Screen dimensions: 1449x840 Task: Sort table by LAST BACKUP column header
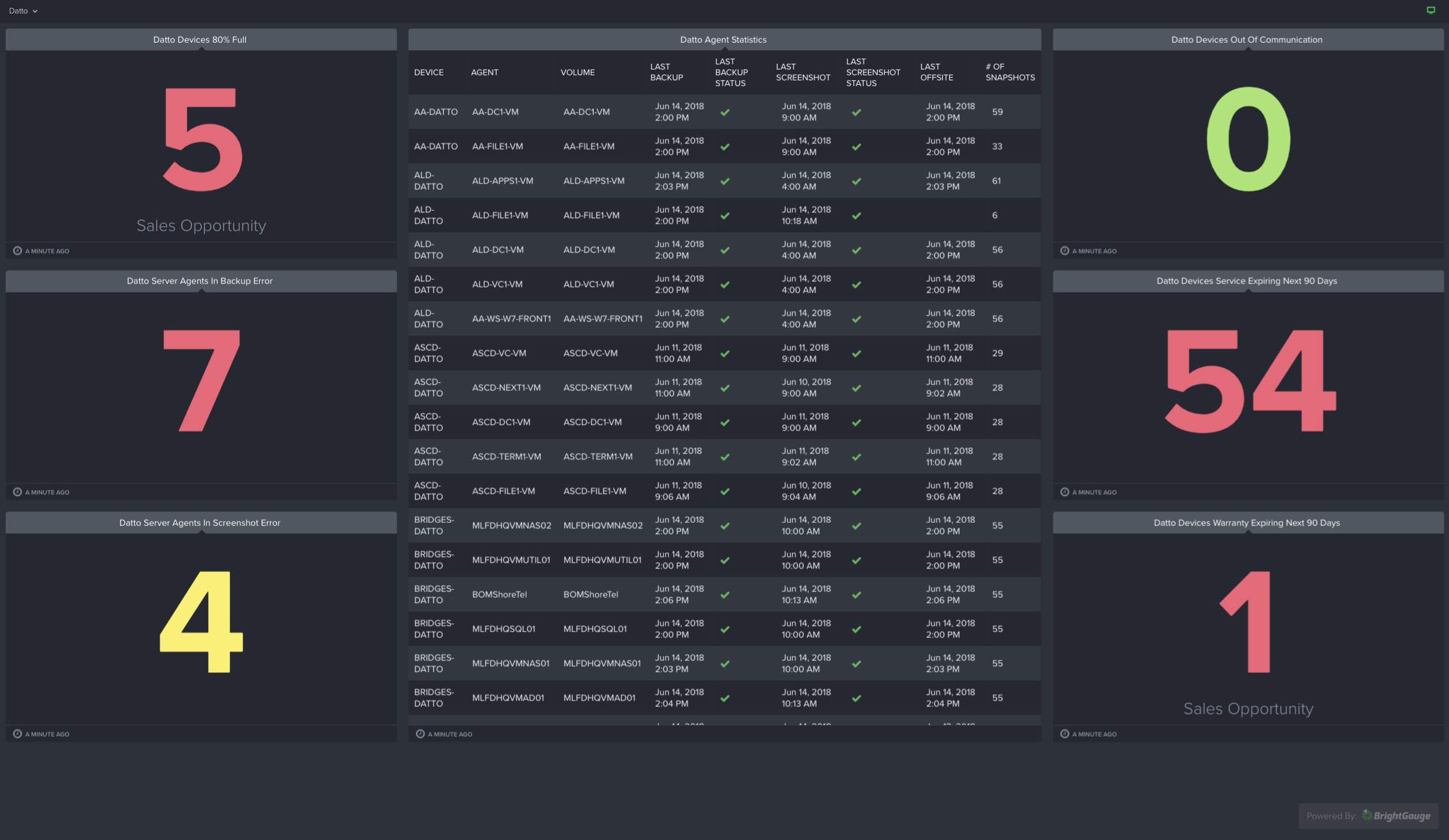[x=666, y=72]
